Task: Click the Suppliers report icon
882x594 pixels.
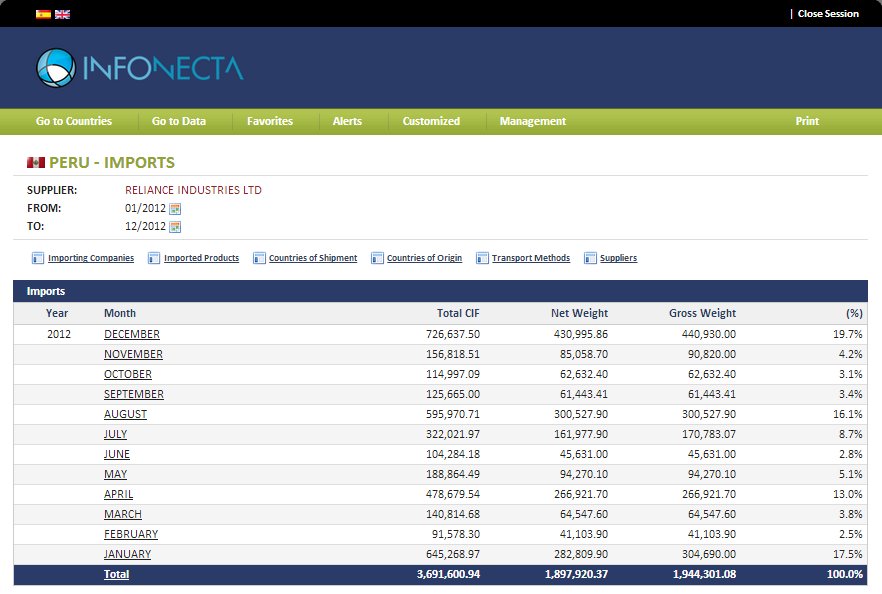Action: (x=590, y=258)
